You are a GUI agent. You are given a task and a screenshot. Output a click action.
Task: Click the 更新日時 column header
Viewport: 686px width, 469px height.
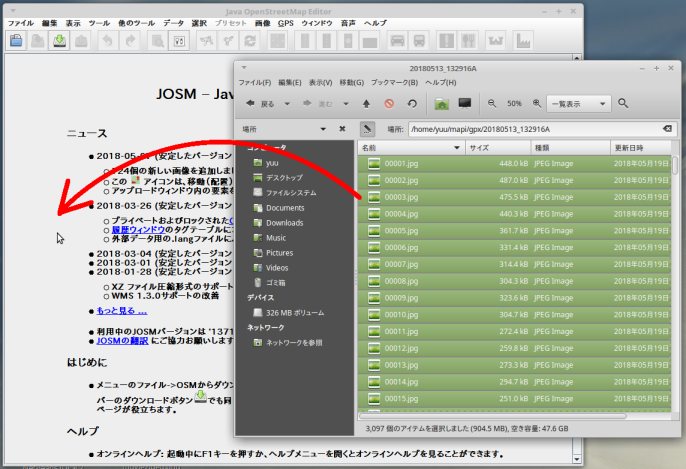point(640,148)
